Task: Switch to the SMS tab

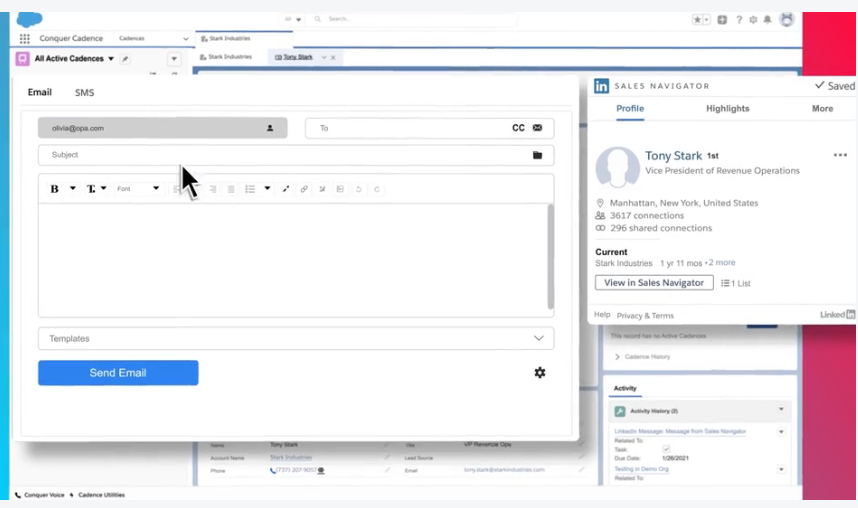Action: point(84,93)
